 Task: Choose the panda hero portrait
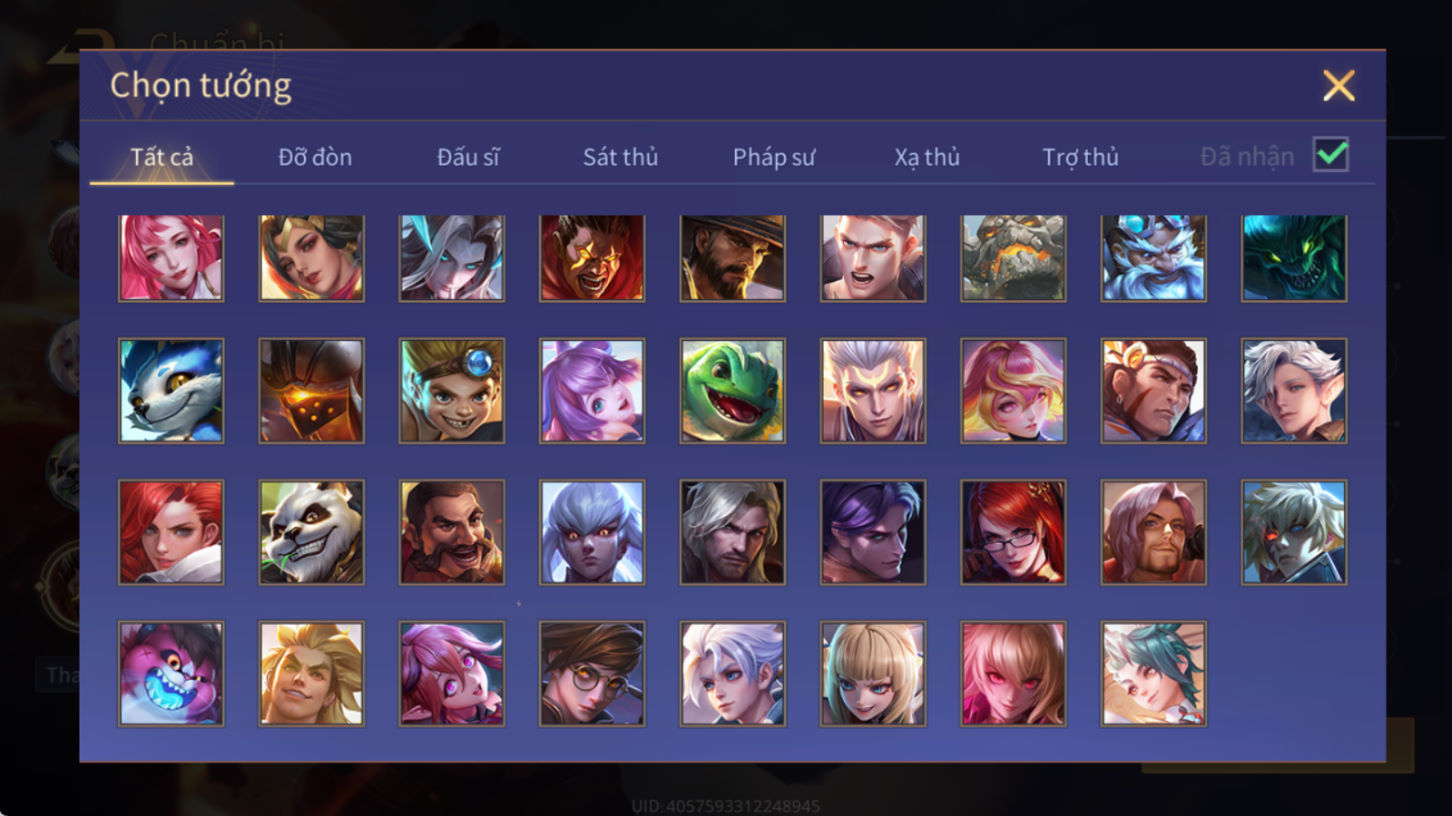311,532
